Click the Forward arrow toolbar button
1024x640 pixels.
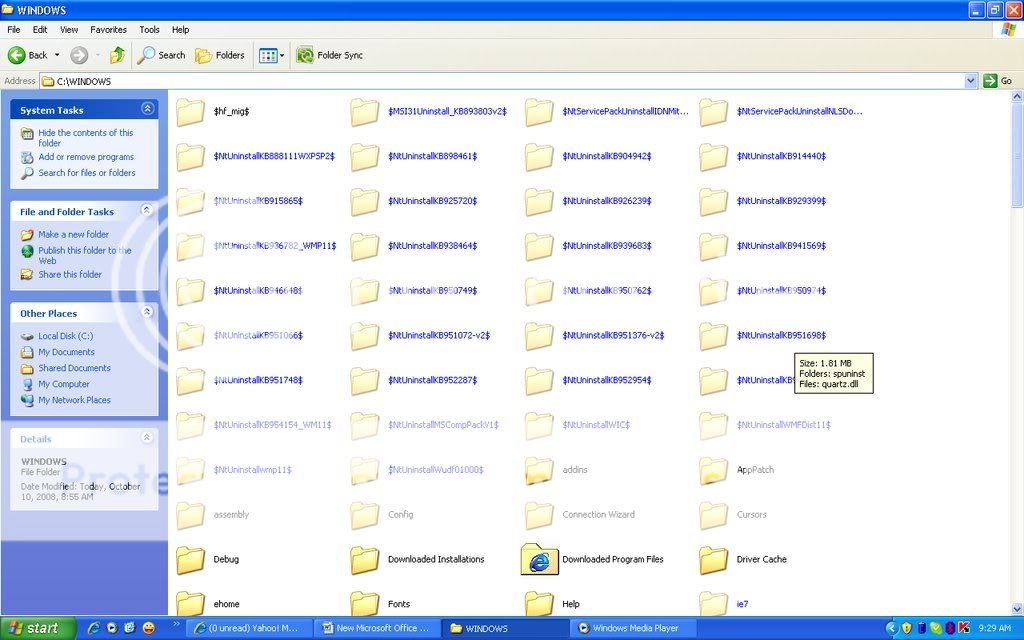tap(79, 56)
